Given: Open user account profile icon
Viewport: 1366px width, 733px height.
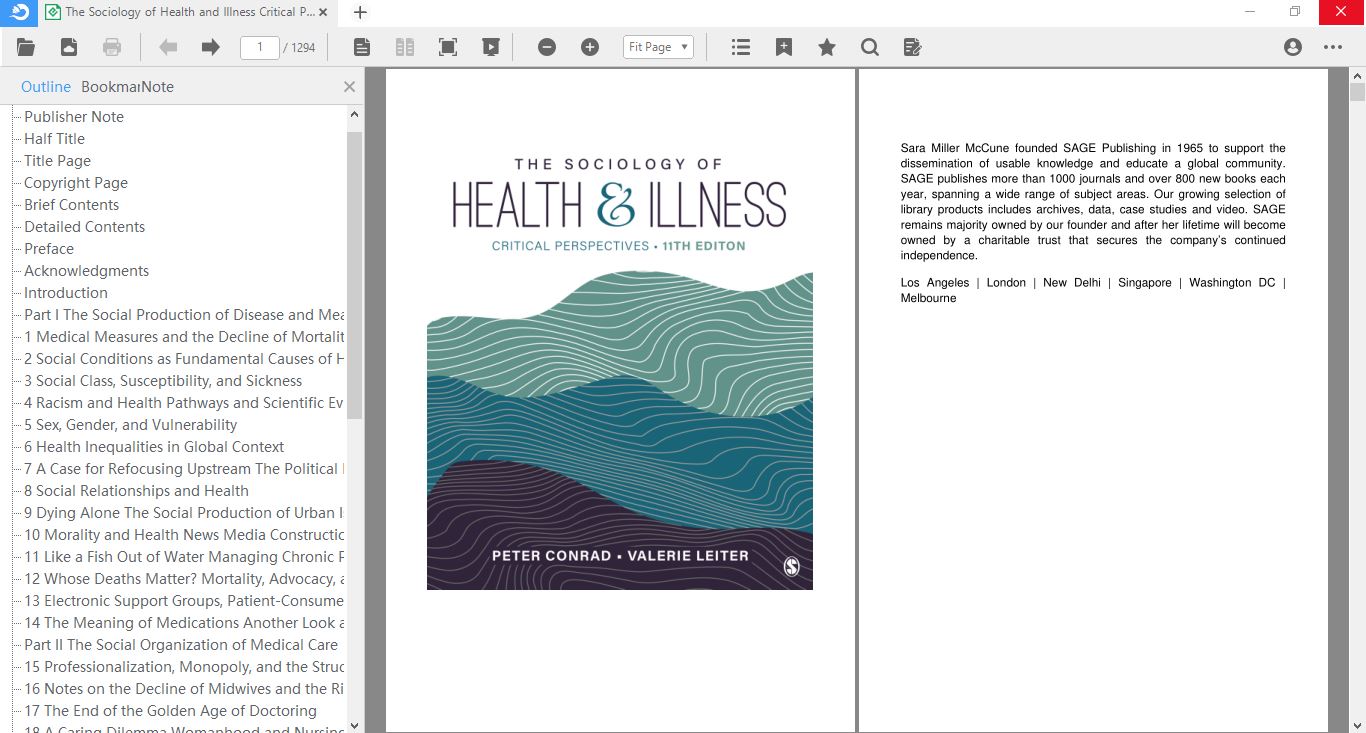Looking at the screenshot, I should coord(1293,47).
